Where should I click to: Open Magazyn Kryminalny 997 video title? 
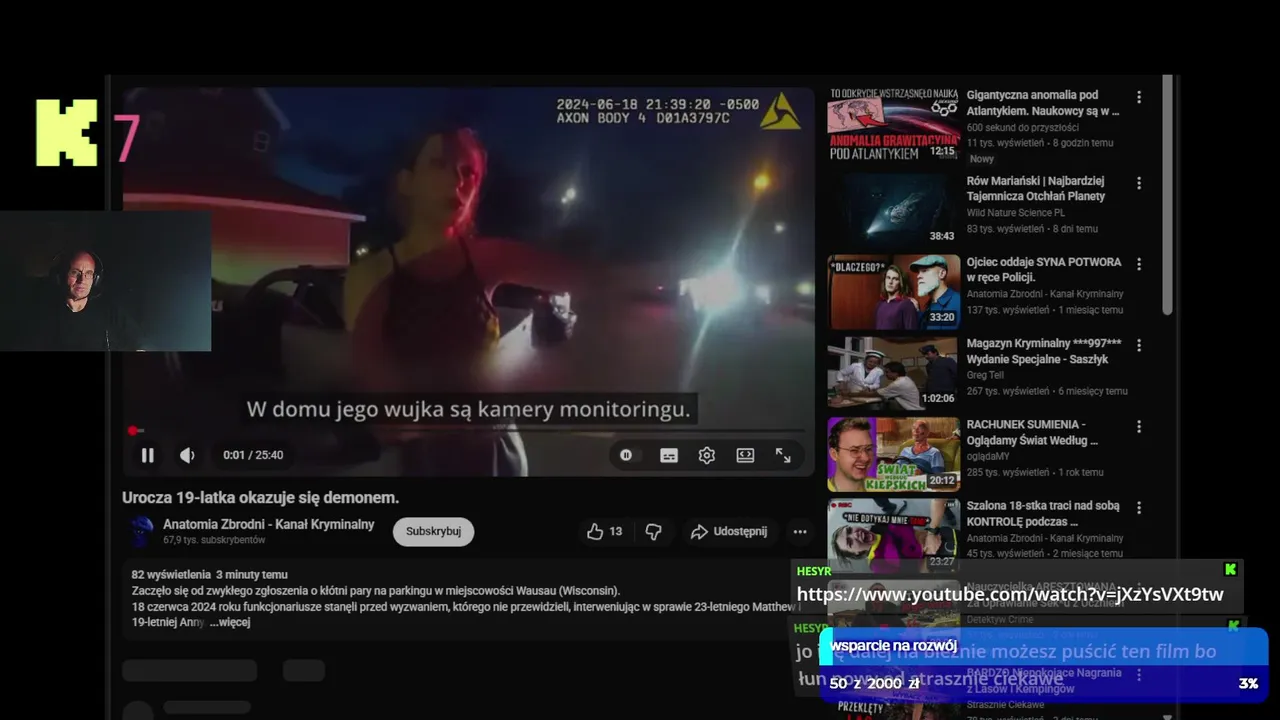(1044, 351)
